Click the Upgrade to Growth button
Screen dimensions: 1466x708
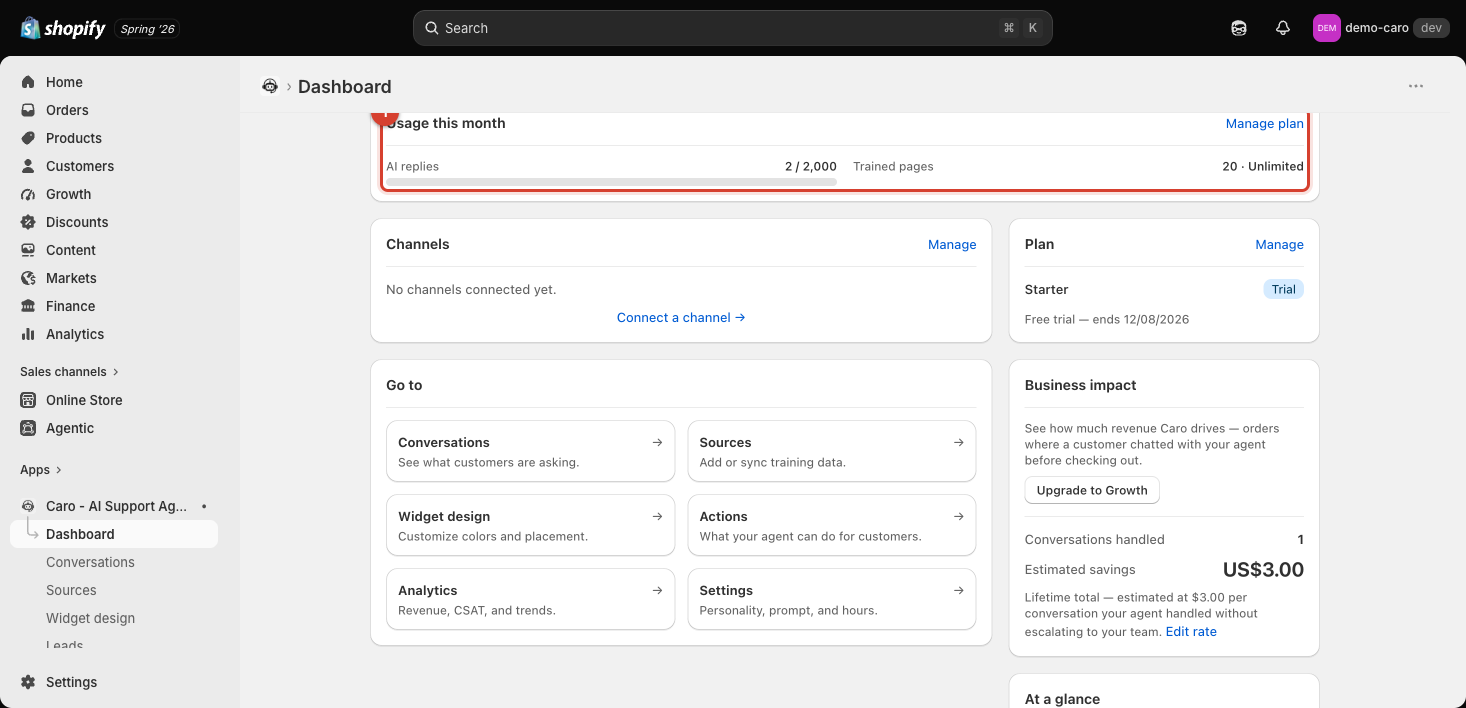(1092, 490)
